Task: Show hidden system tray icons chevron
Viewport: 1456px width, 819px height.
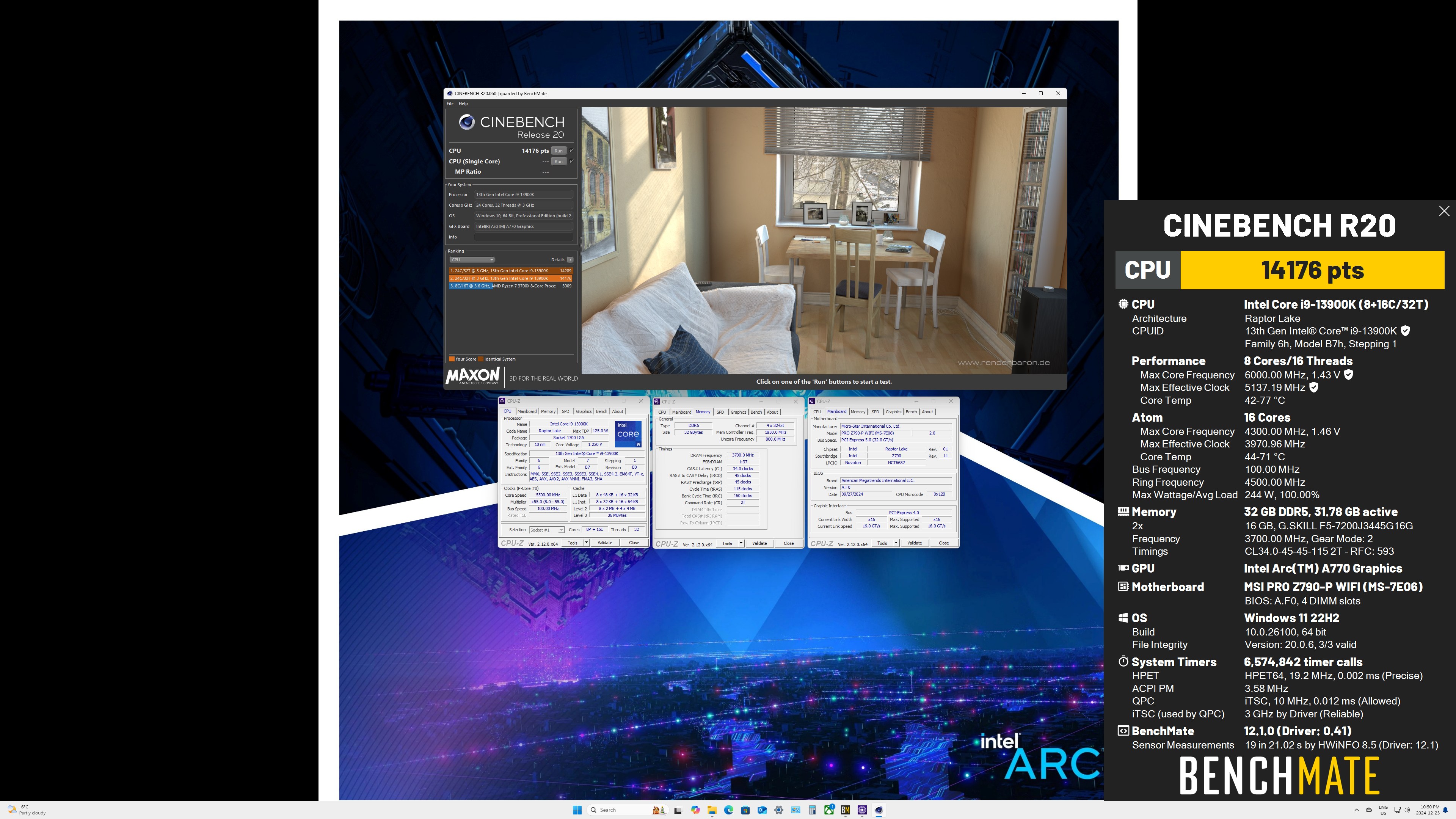Action: coord(1357,810)
